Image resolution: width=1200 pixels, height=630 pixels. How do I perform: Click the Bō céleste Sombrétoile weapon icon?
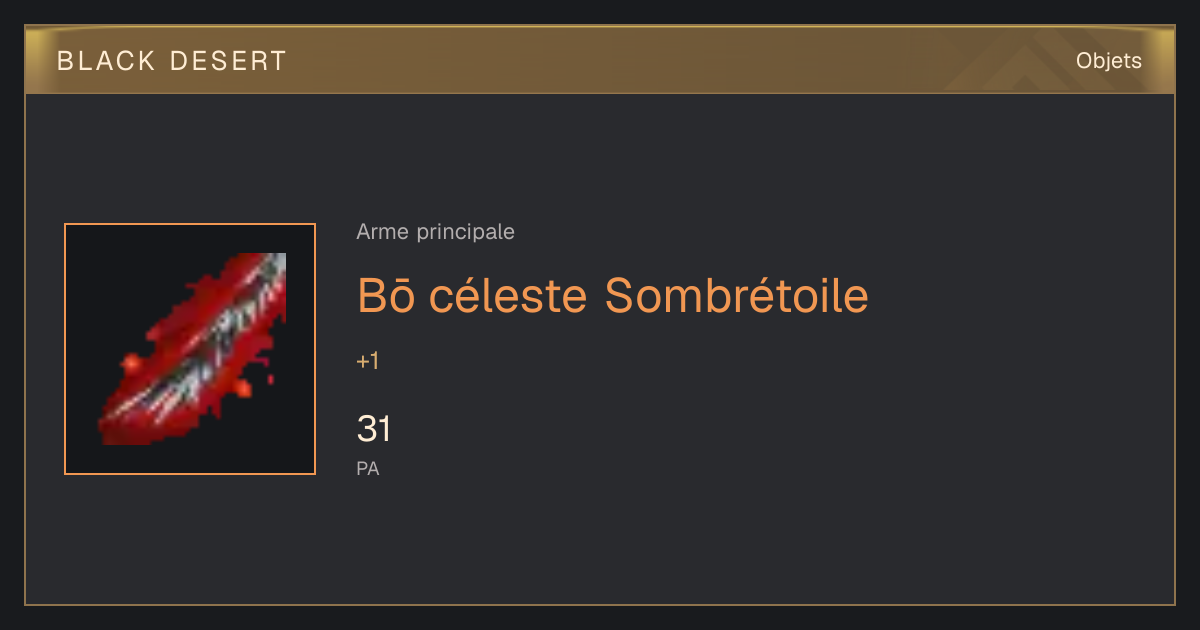point(190,349)
